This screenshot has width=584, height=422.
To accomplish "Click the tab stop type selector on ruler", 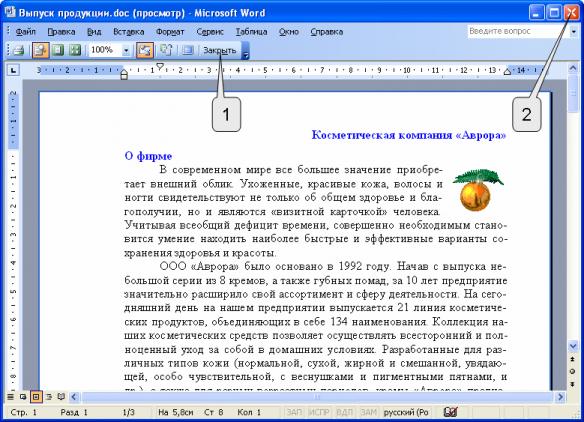I will 13,70.
